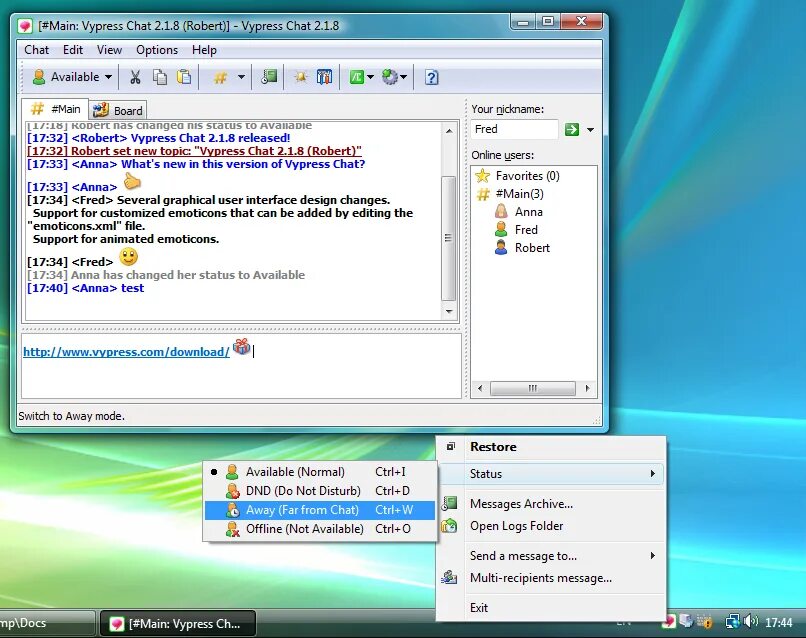Image resolution: width=806 pixels, height=638 pixels.
Task: Click the Help question mark toolbar icon
Action: pos(431,78)
